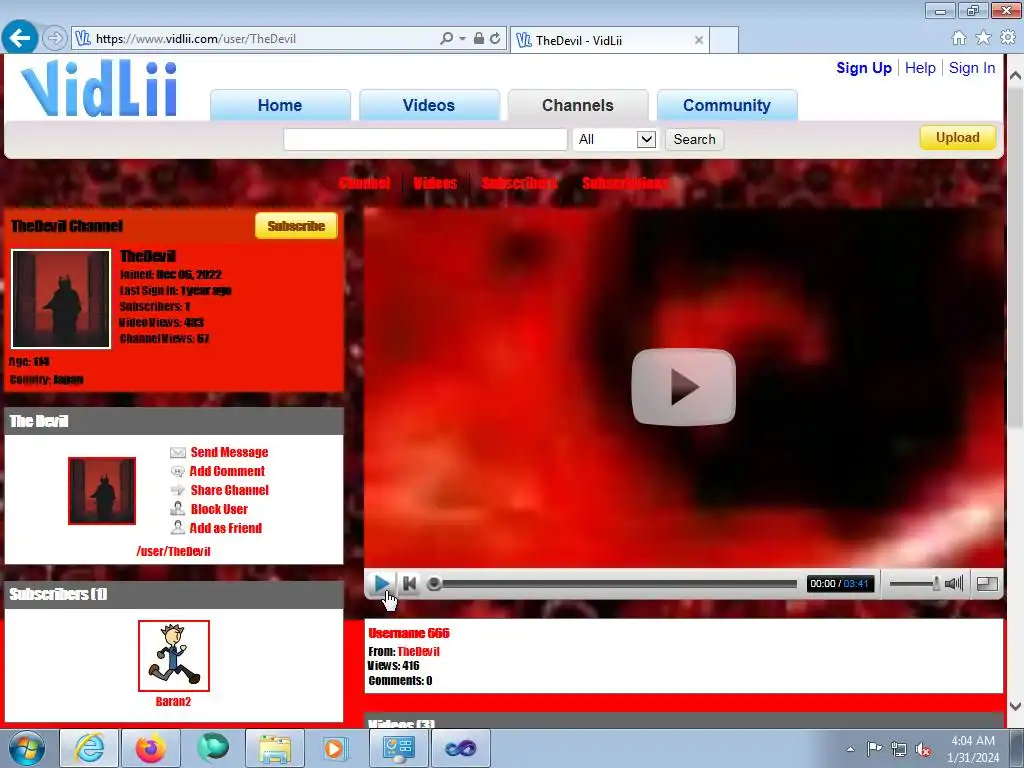Select Subscribers in the profile menu
1024x768 pixels.
tap(519, 183)
